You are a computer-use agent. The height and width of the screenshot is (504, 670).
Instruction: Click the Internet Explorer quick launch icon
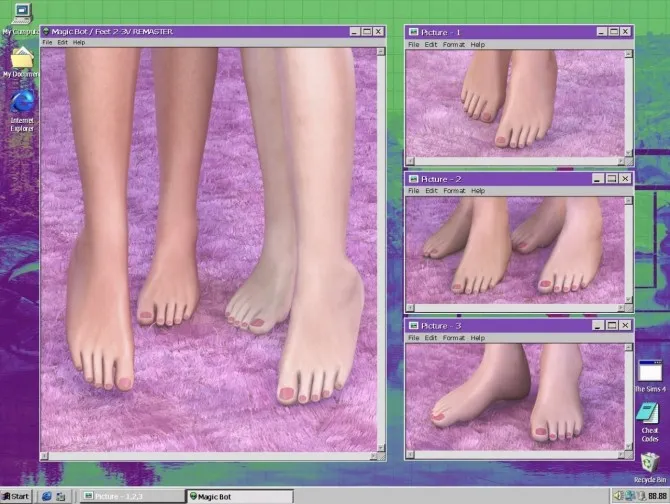47,496
